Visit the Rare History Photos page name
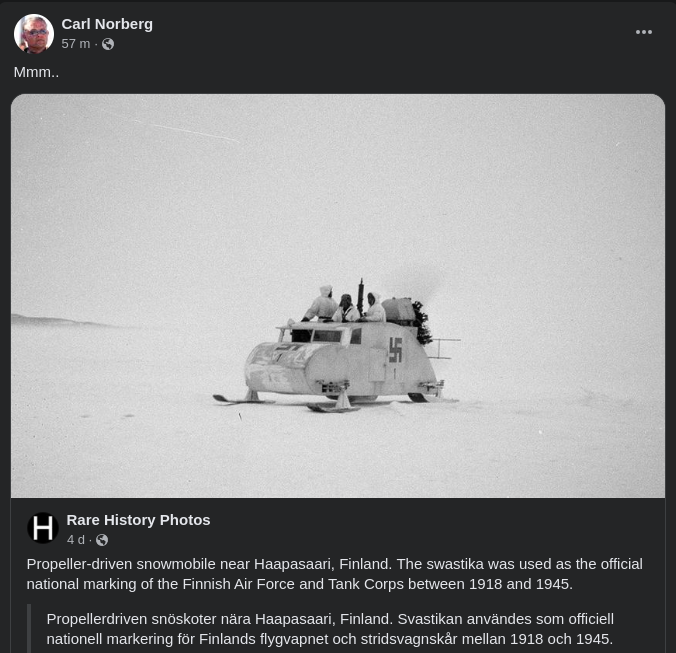Image resolution: width=676 pixels, height=653 pixels. coord(138,520)
